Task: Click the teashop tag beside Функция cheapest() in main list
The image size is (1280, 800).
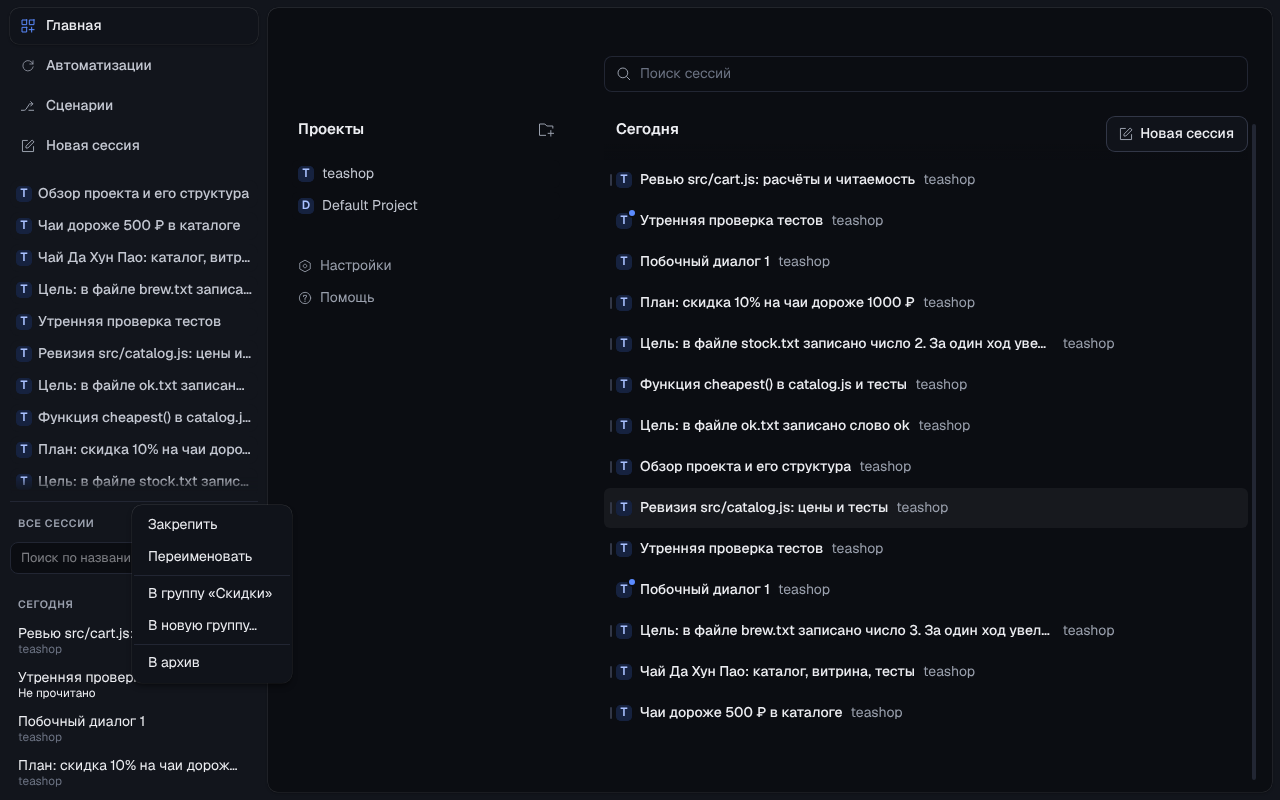Action: pyautogui.click(x=941, y=385)
